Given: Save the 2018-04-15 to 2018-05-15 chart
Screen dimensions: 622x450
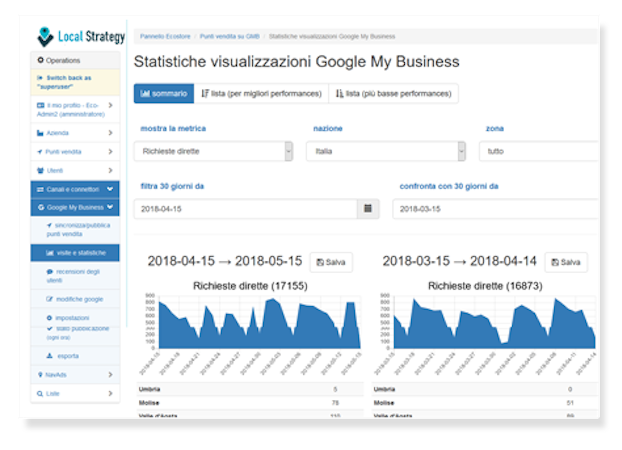Looking at the screenshot, I should tap(331, 262).
